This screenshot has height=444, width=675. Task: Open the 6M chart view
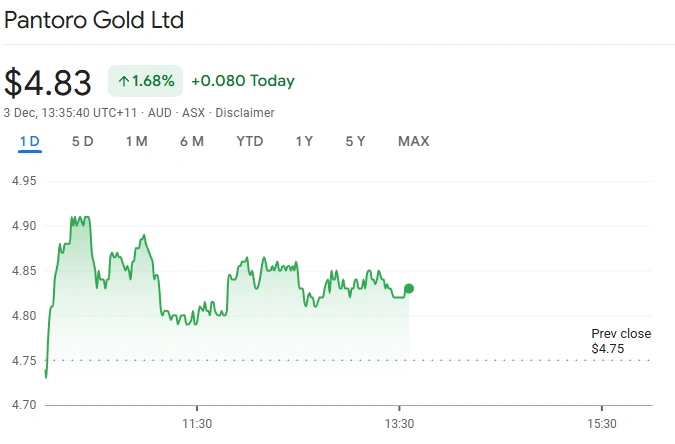pos(192,141)
